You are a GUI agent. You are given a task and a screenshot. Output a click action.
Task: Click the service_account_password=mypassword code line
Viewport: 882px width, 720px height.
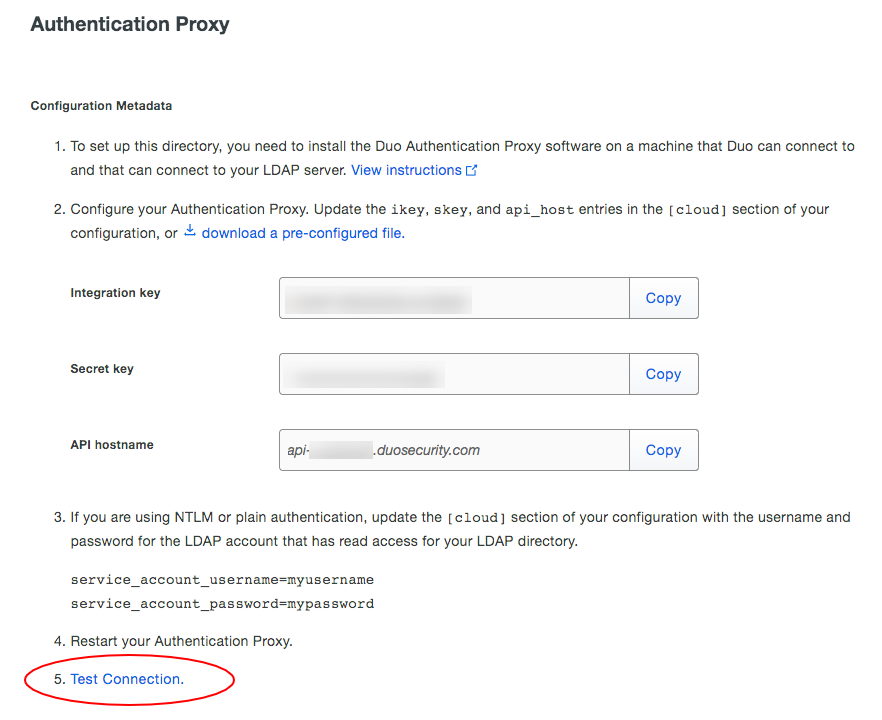pos(222,604)
